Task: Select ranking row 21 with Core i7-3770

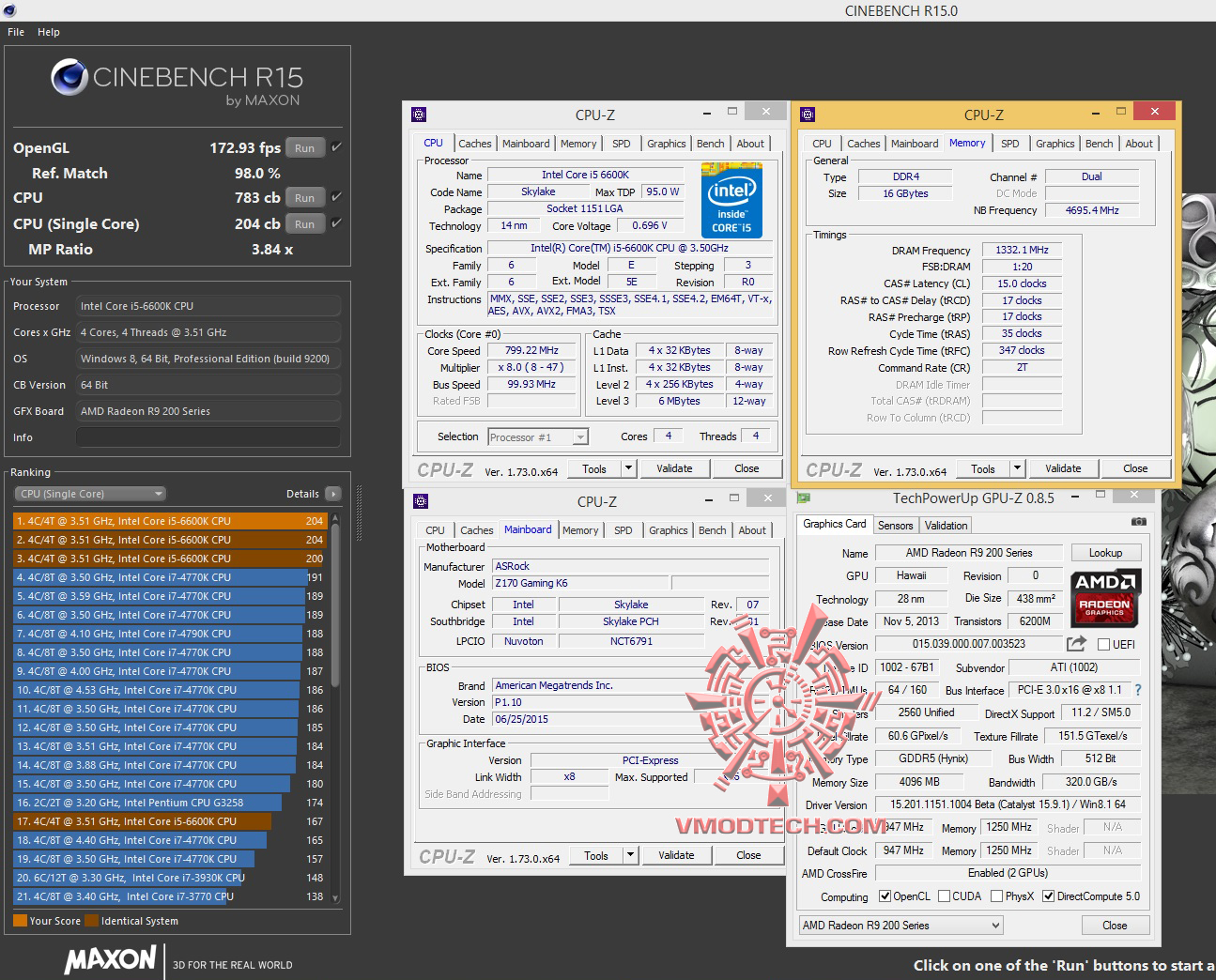Action: (169, 896)
